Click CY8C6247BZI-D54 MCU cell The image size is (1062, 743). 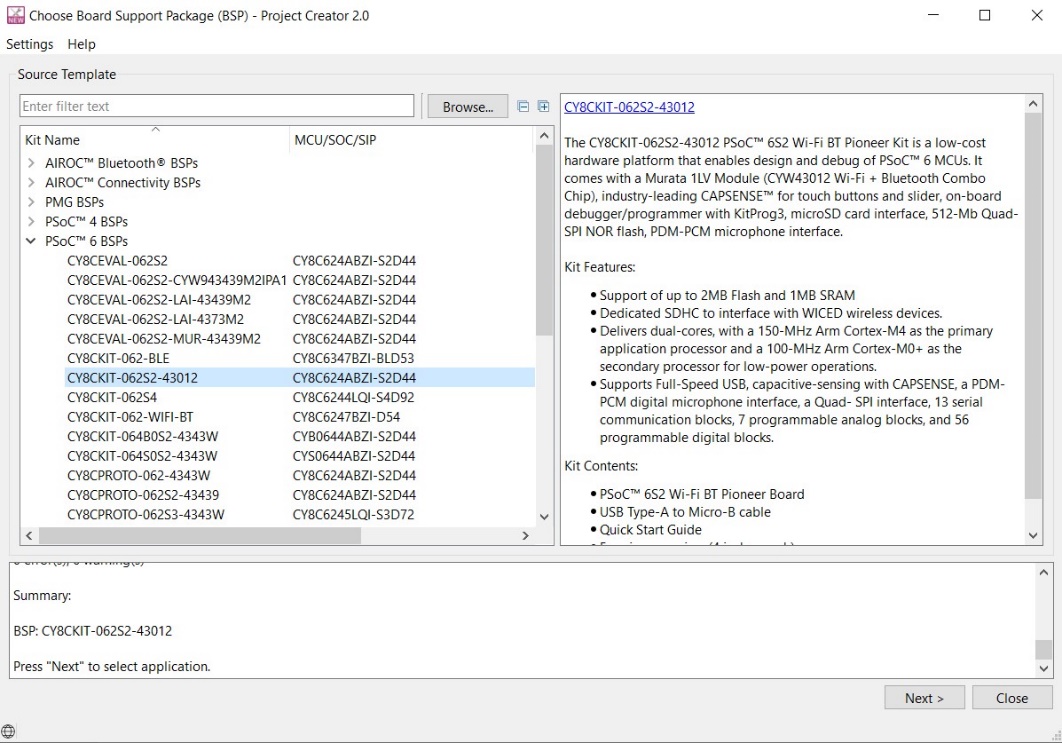[346, 417]
